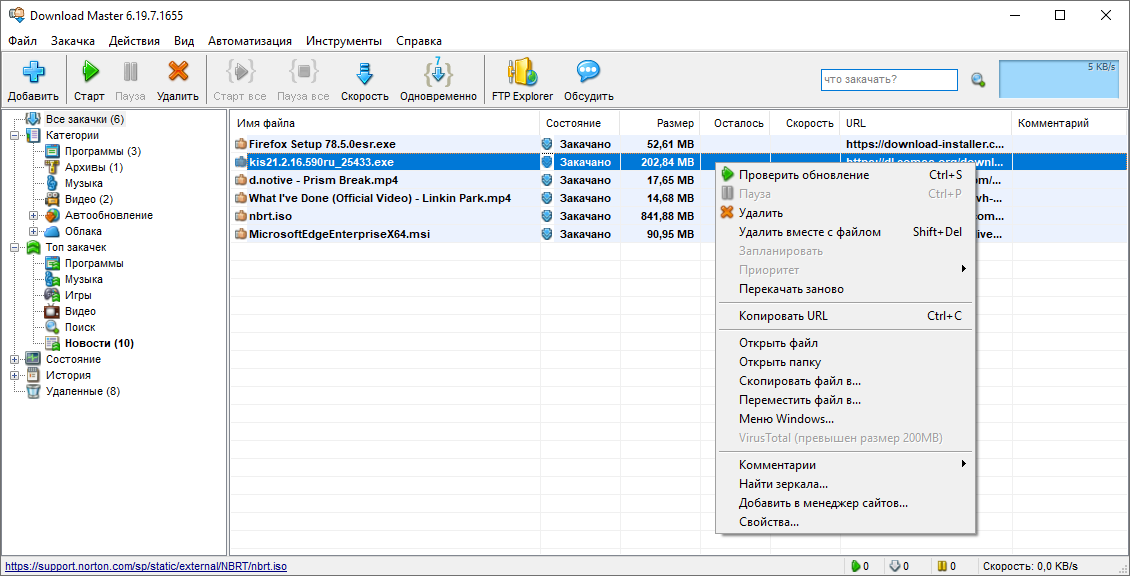Open the Закачка menu
This screenshot has width=1130, height=576.
(x=73, y=41)
